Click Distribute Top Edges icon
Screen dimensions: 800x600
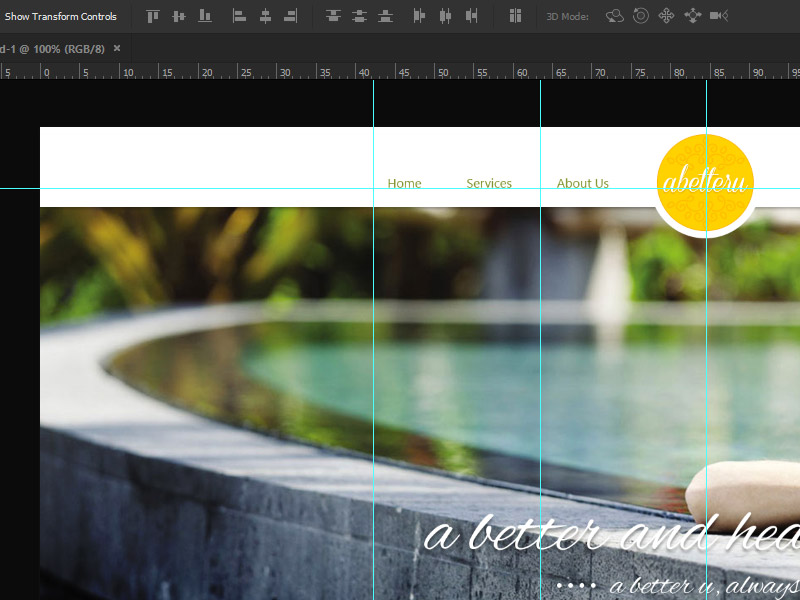click(x=333, y=16)
